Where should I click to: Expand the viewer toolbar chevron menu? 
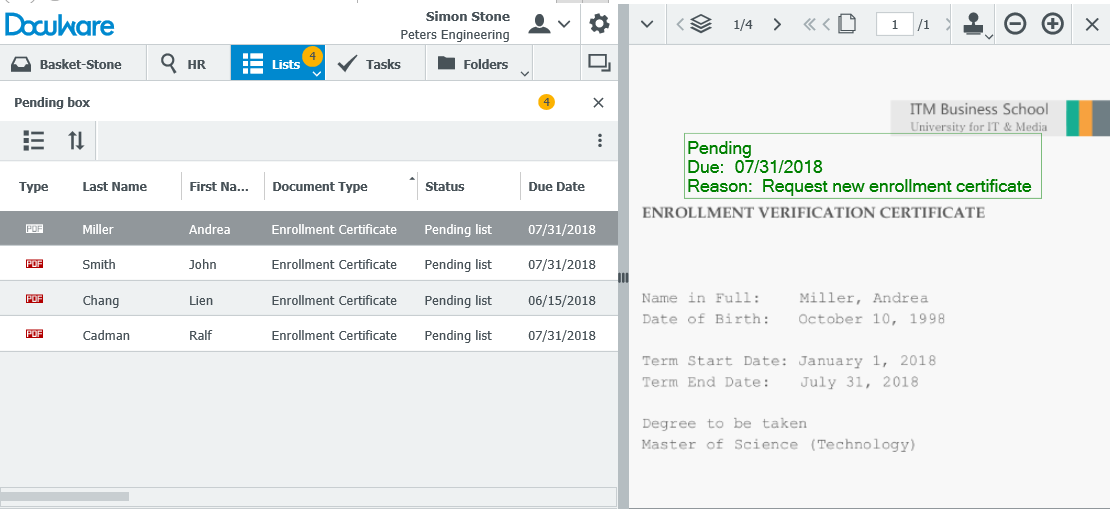(x=646, y=24)
